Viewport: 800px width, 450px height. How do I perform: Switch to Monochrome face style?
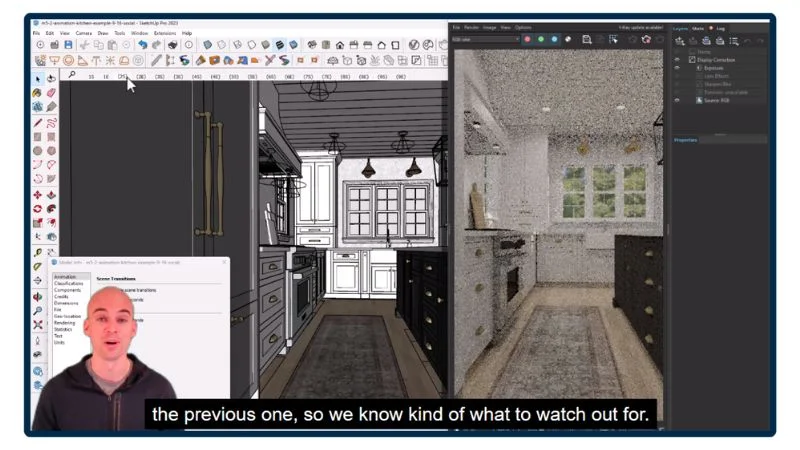pos(293,45)
